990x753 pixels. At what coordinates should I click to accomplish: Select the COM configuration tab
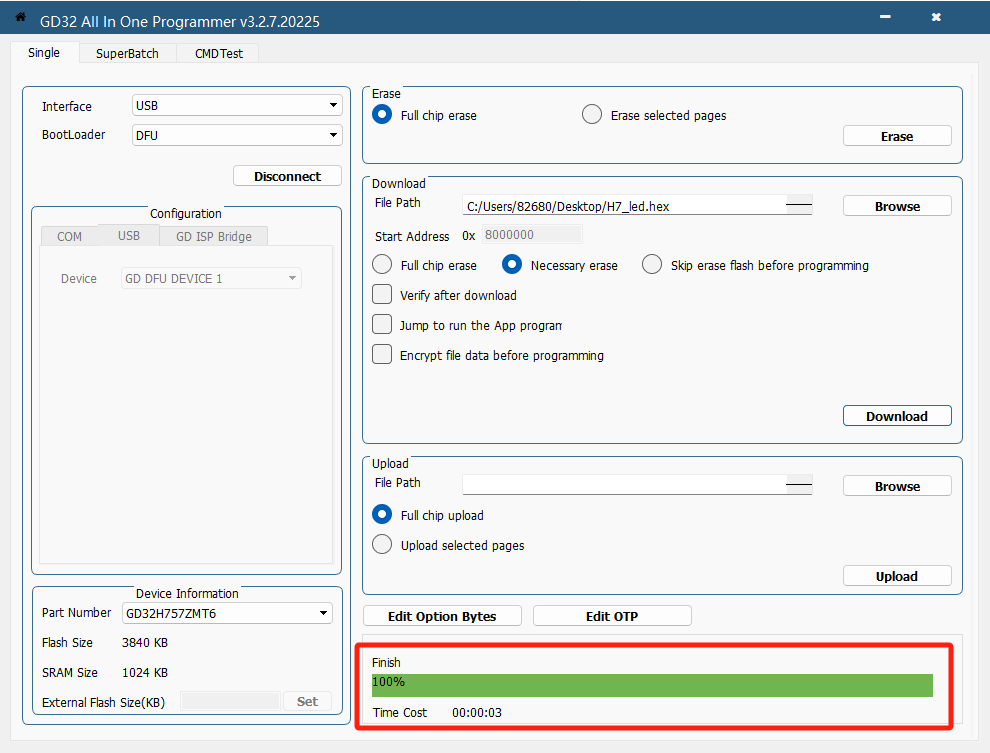coord(69,236)
